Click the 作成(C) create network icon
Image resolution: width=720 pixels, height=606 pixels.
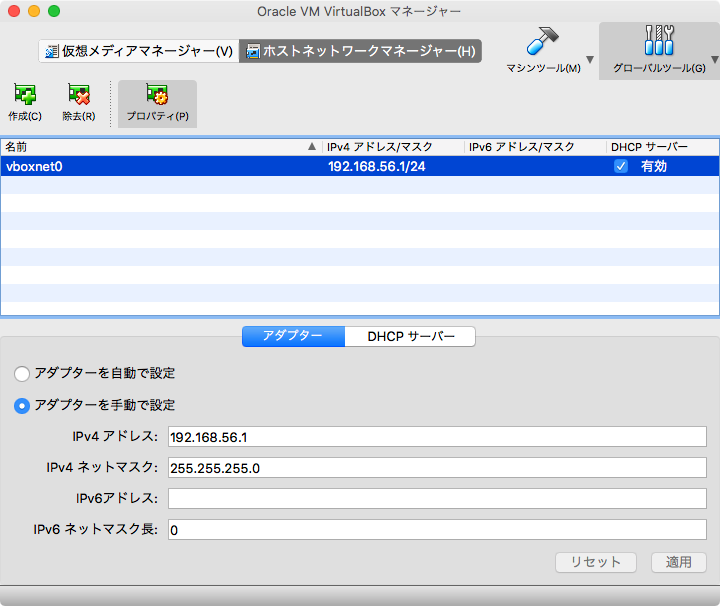tap(25, 94)
